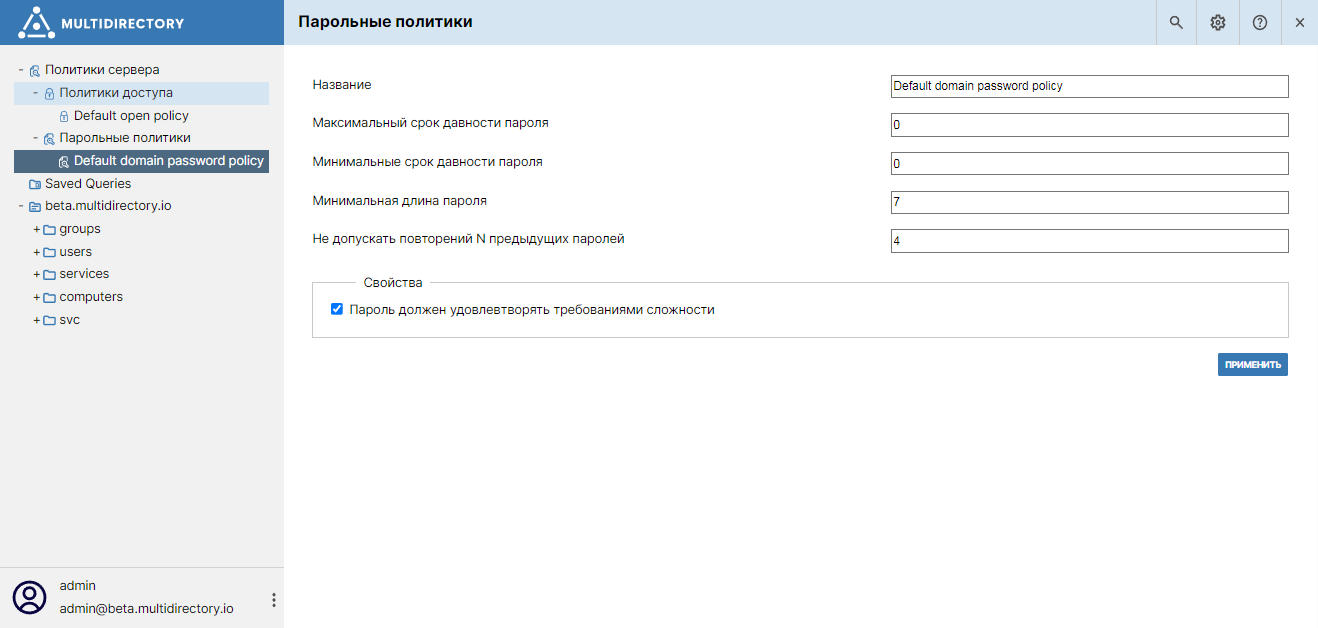
Task: Click the Saved Queries folder icon
Action: (x=35, y=184)
